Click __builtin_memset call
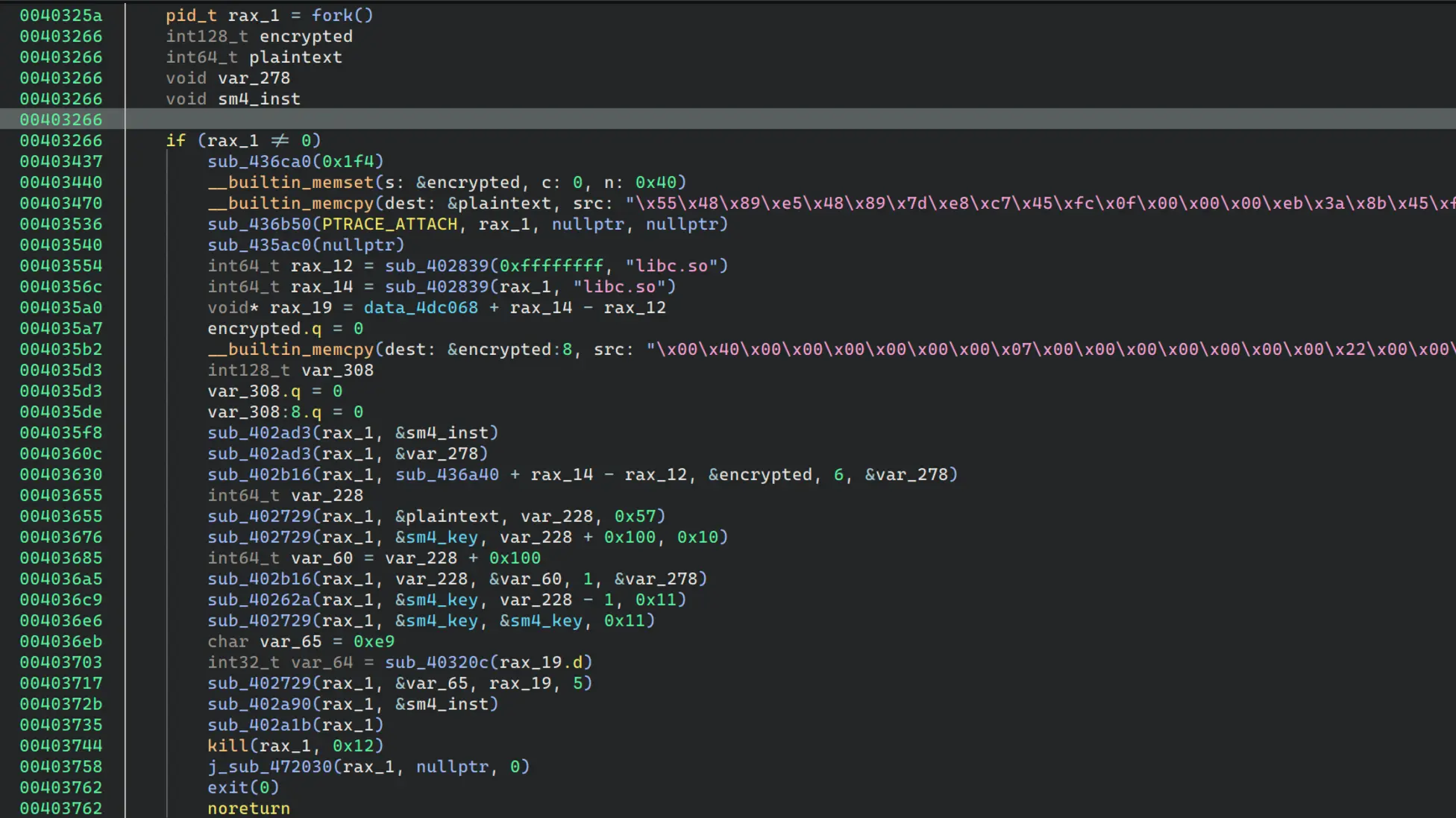Screen dimensions: 1456x818 coord(290,182)
